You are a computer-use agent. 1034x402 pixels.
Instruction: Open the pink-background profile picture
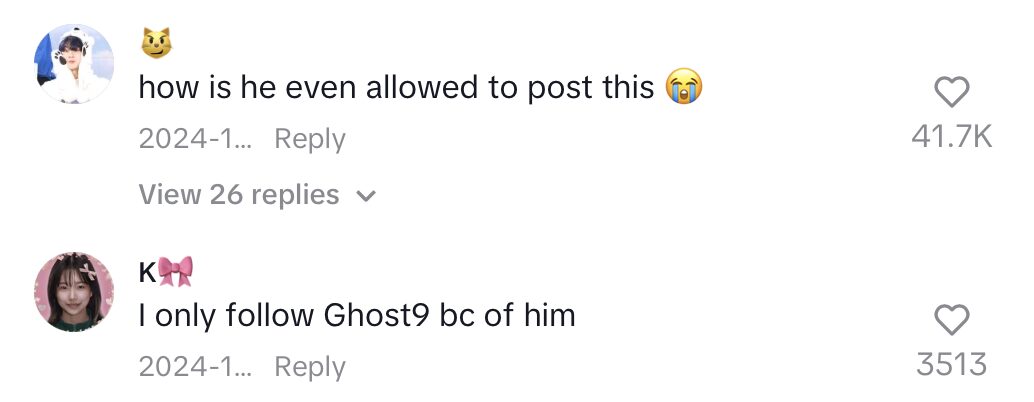pyautogui.click(x=74, y=291)
